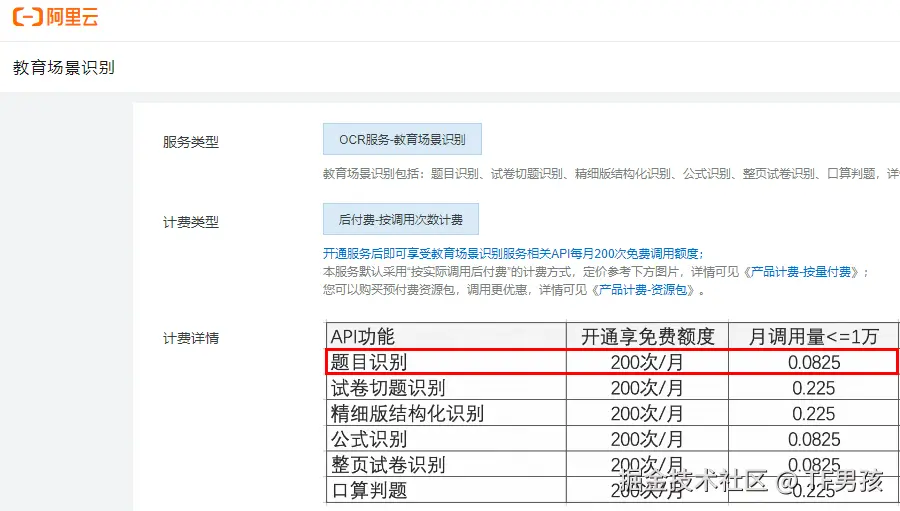Screen dimensions: 900x511
Task: Click the 口算判题 row name cell
Action: tap(447, 490)
